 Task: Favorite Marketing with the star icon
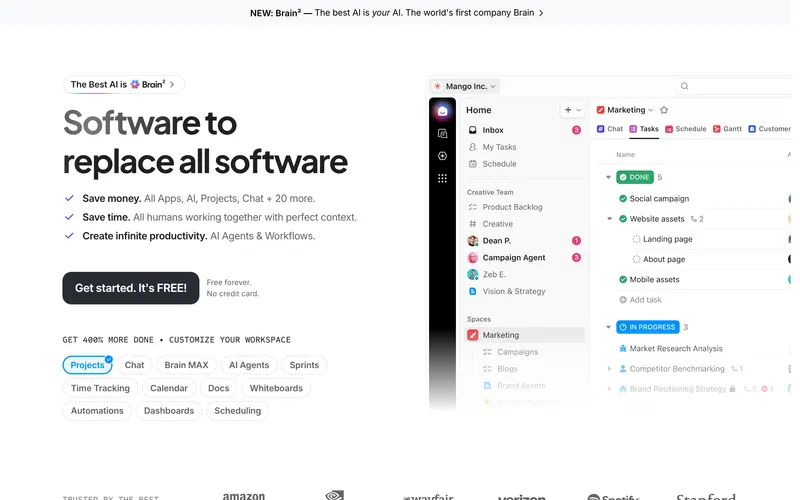(x=664, y=110)
